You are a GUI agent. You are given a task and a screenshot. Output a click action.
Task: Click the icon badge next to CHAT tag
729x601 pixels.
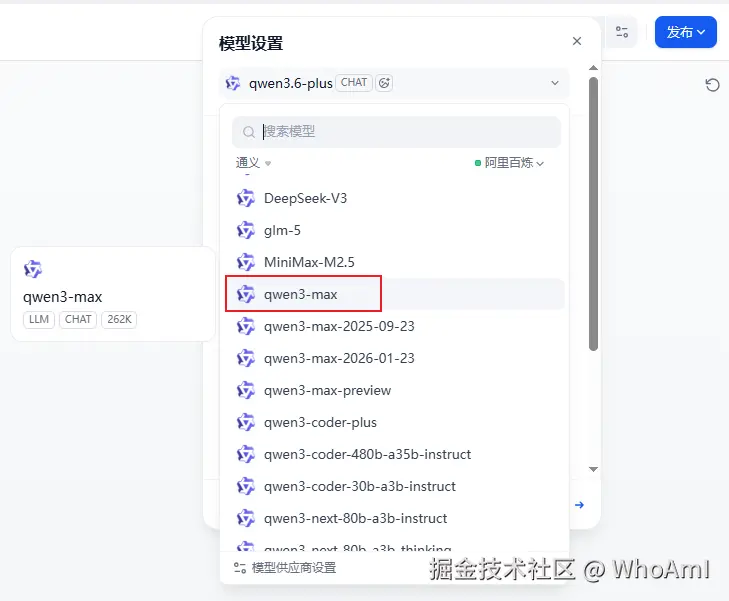coord(384,83)
